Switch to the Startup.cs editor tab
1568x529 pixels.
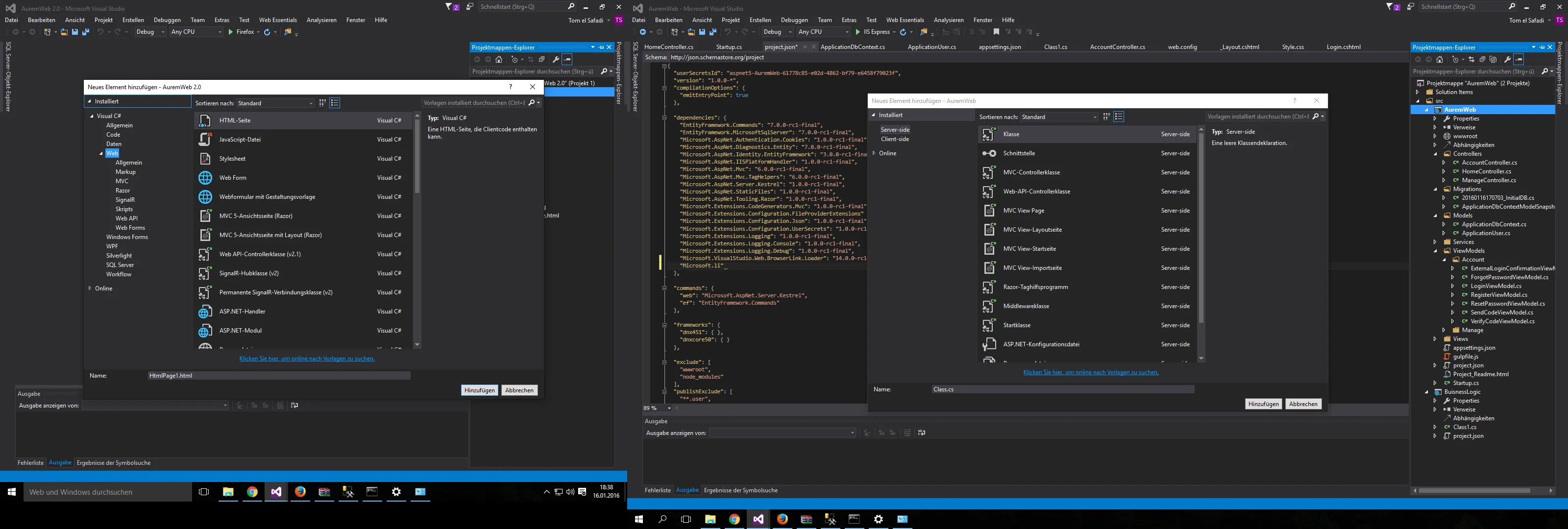click(729, 47)
